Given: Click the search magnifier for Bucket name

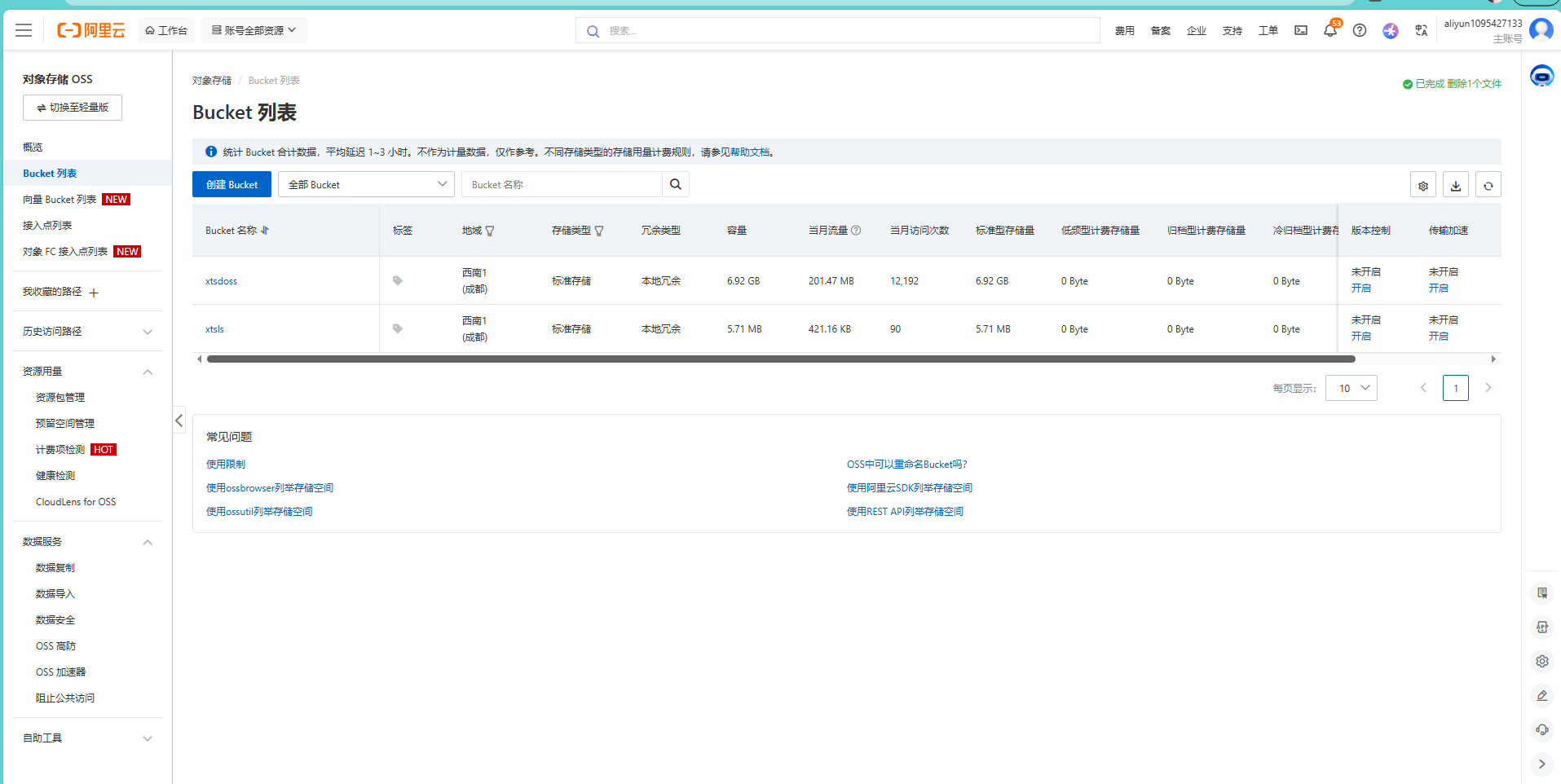Looking at the screenshot, I should [676, 184].
